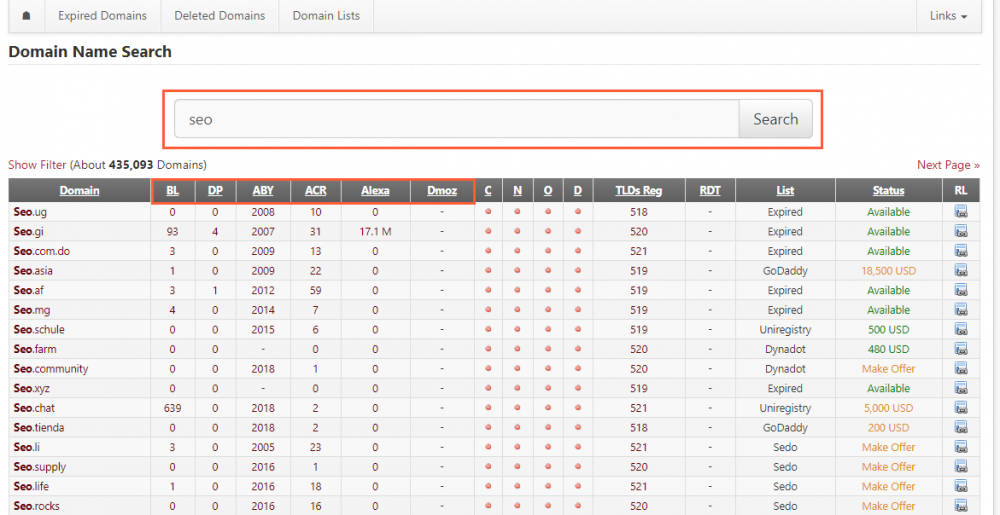Sort table by BL column
This screenshot has width=1000, height=515.
tap(172, 191)
